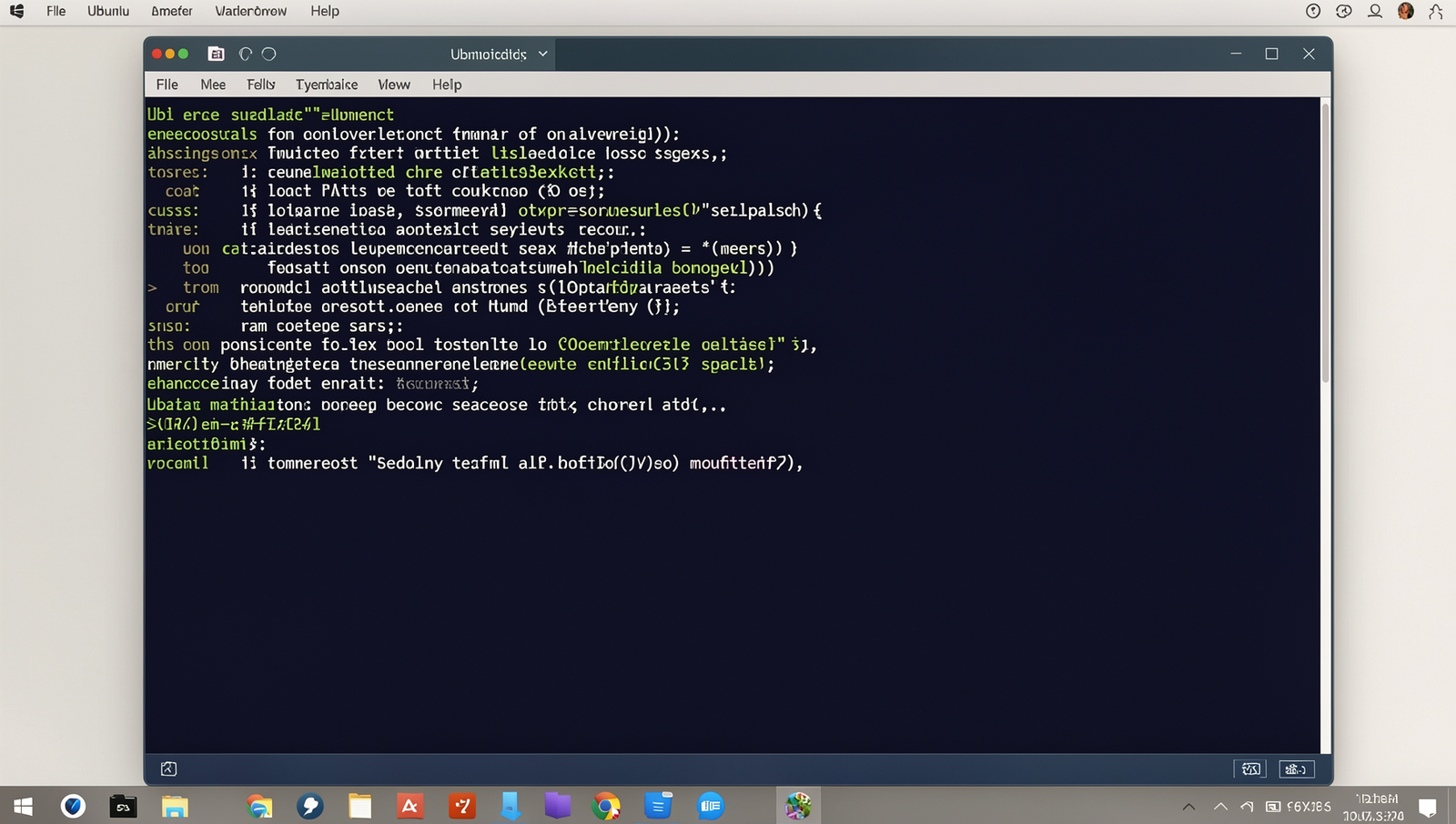Open the Tyembaice menu
1456x824 pixels.
click(x=327, y=85)
